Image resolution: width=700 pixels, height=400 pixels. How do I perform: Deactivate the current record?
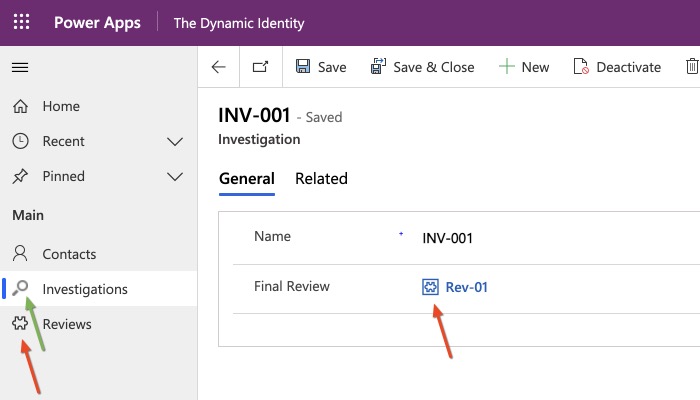(617, 67)
